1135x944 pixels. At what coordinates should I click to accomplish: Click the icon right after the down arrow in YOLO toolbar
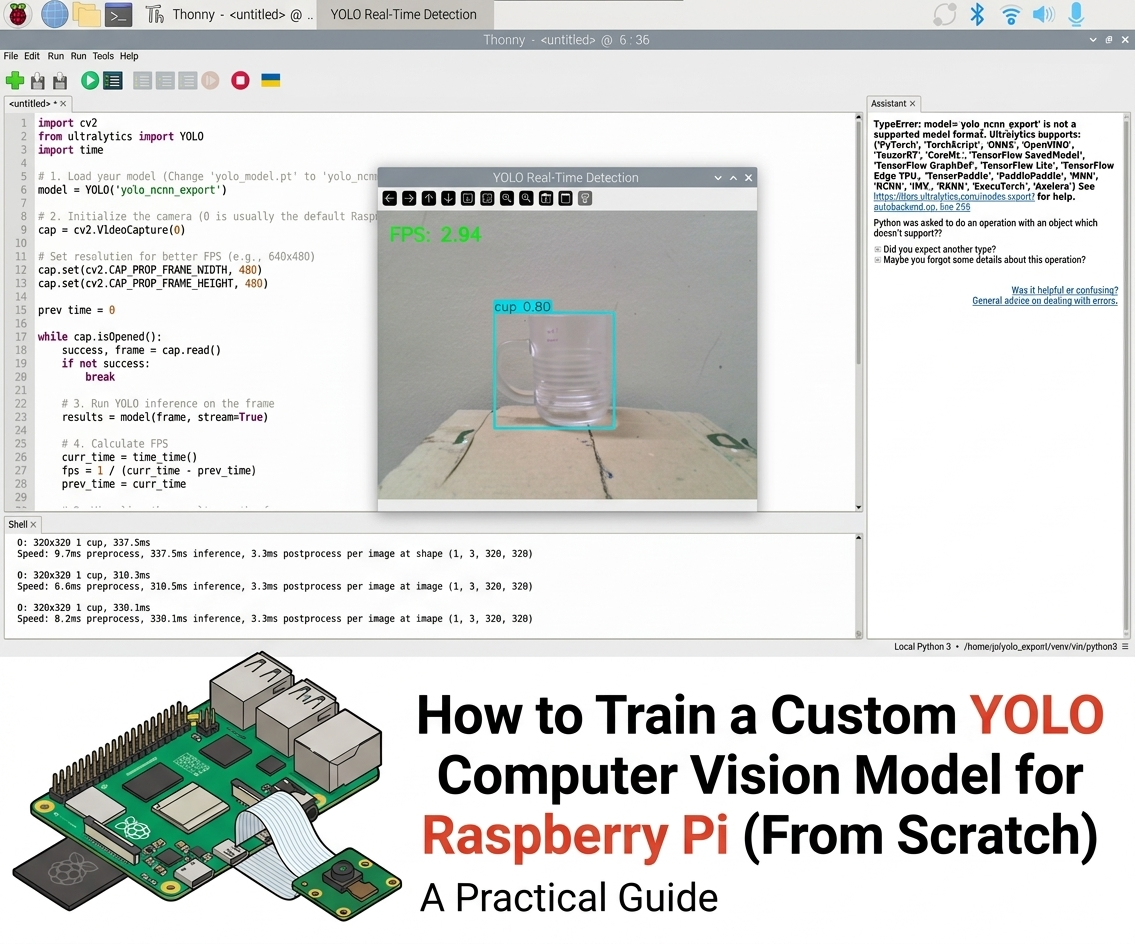pyautogui.click(x=468, y=198)
